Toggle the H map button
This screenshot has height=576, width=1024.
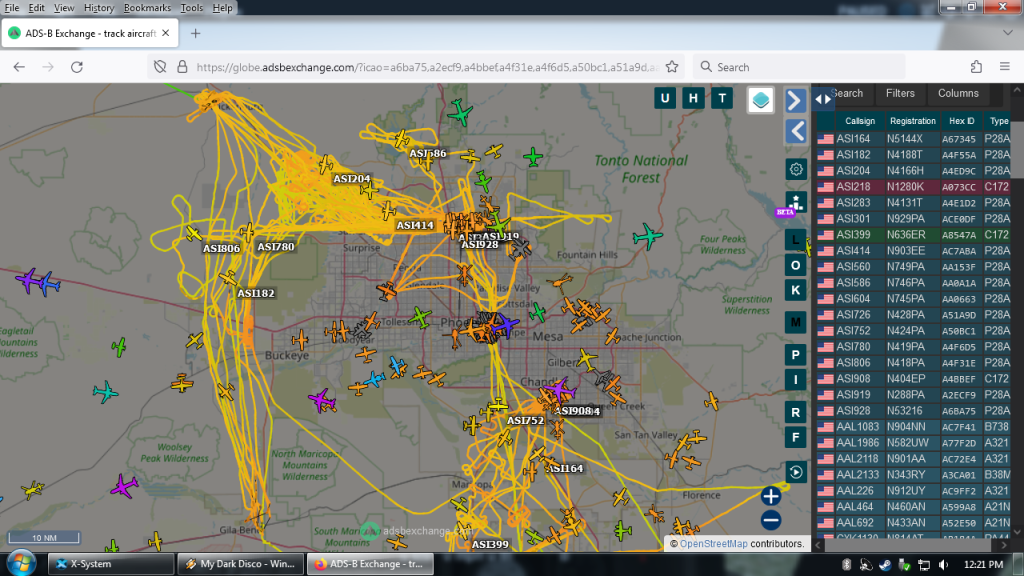click(x=694, y=99)
